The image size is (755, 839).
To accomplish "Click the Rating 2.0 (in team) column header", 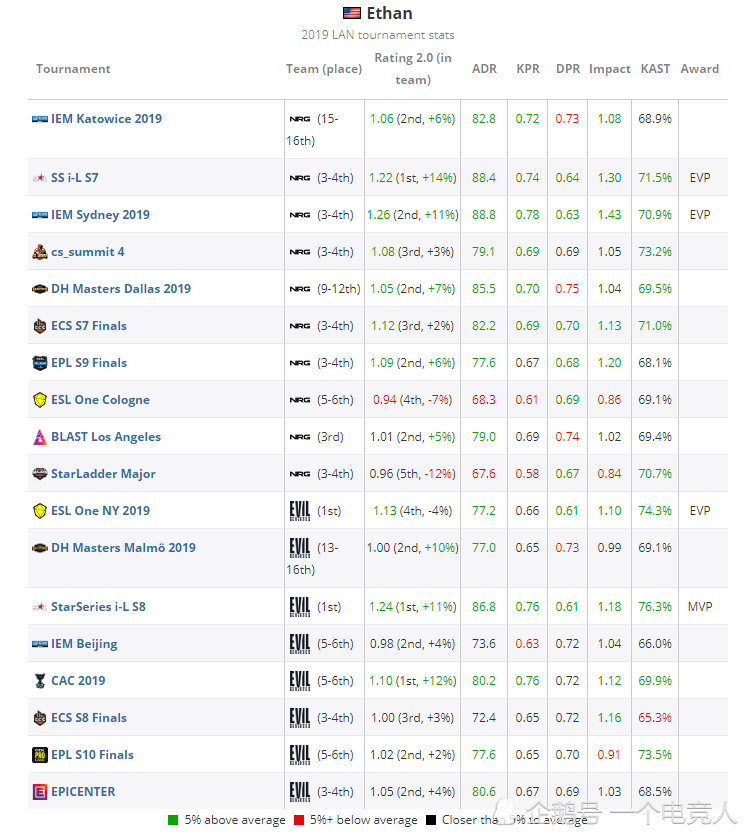I will (x=413, y=69).
